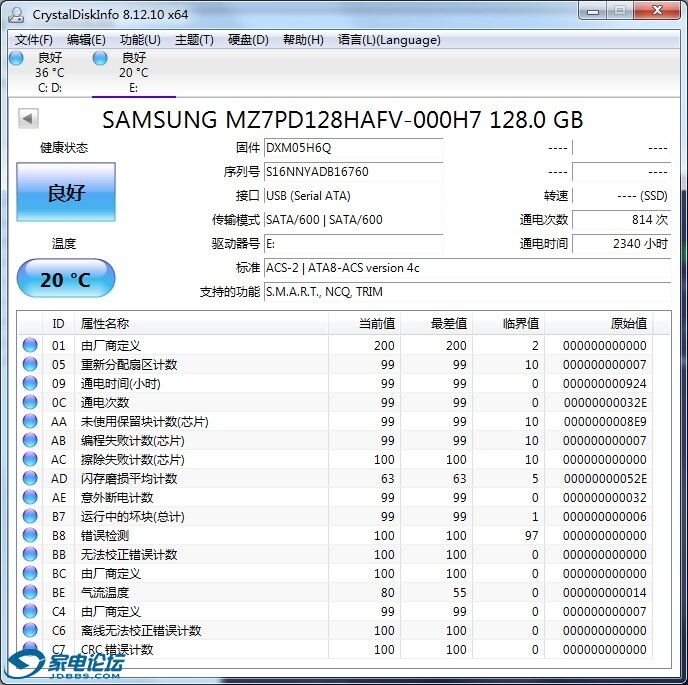The image size is (688, 685).
Task: Click the status icon for row BC
Action: (x=30, y=573)
